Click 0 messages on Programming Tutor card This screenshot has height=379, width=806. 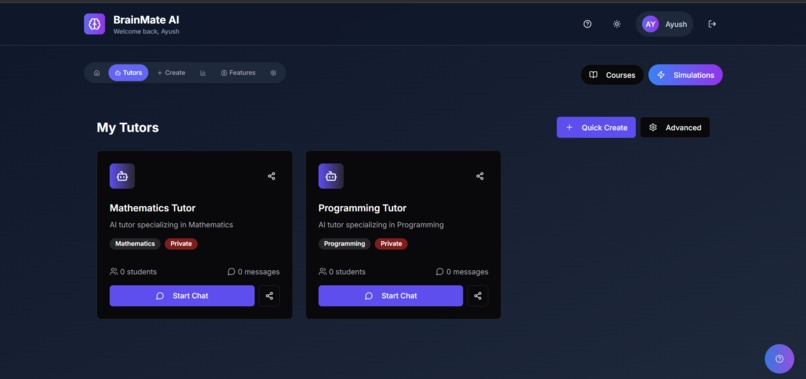pos(462,272)
